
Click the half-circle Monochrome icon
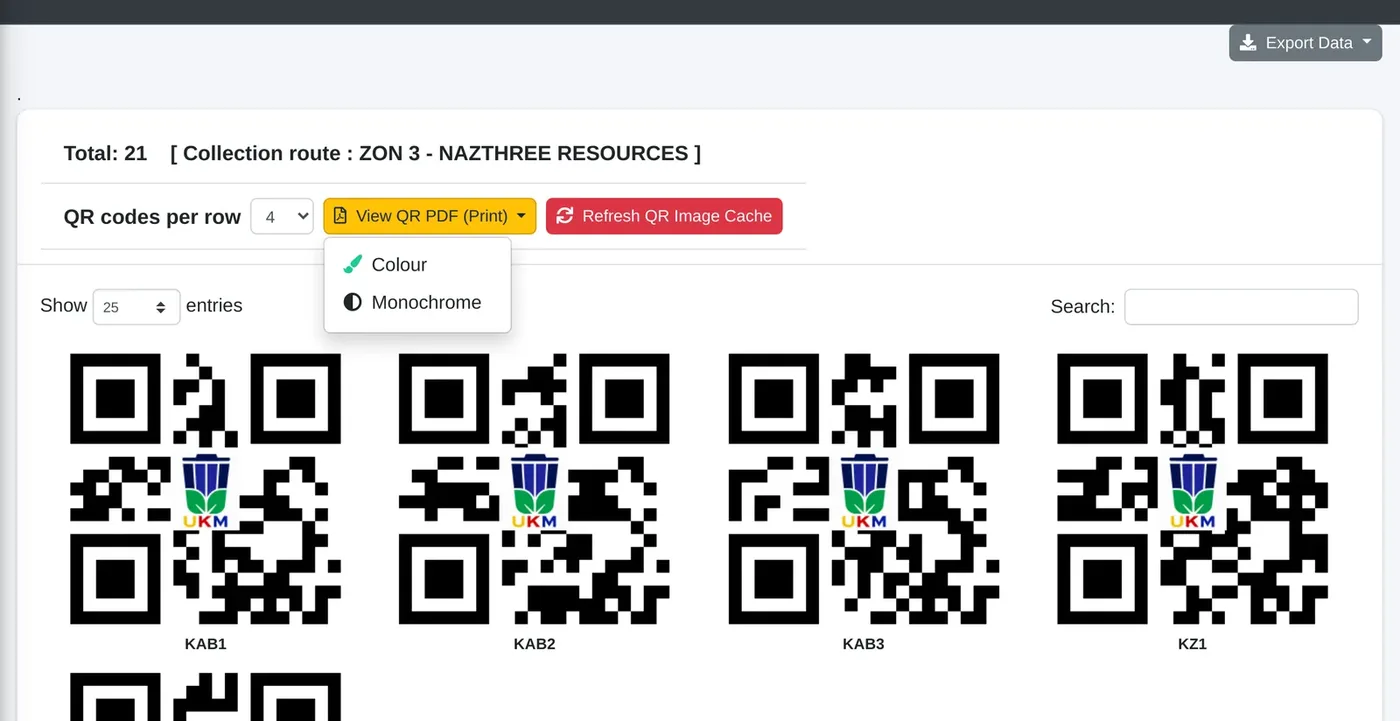[x=352, y=302]
